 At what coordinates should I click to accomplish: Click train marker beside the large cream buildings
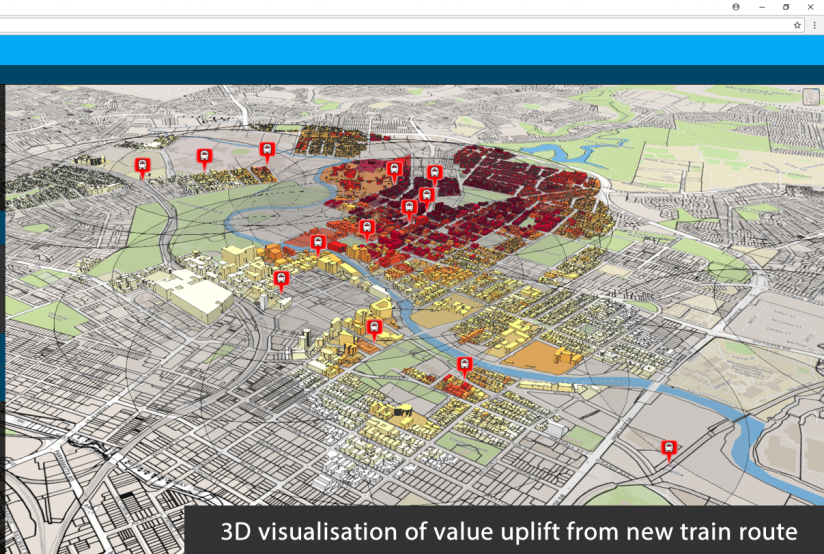(x=281, y=279)
